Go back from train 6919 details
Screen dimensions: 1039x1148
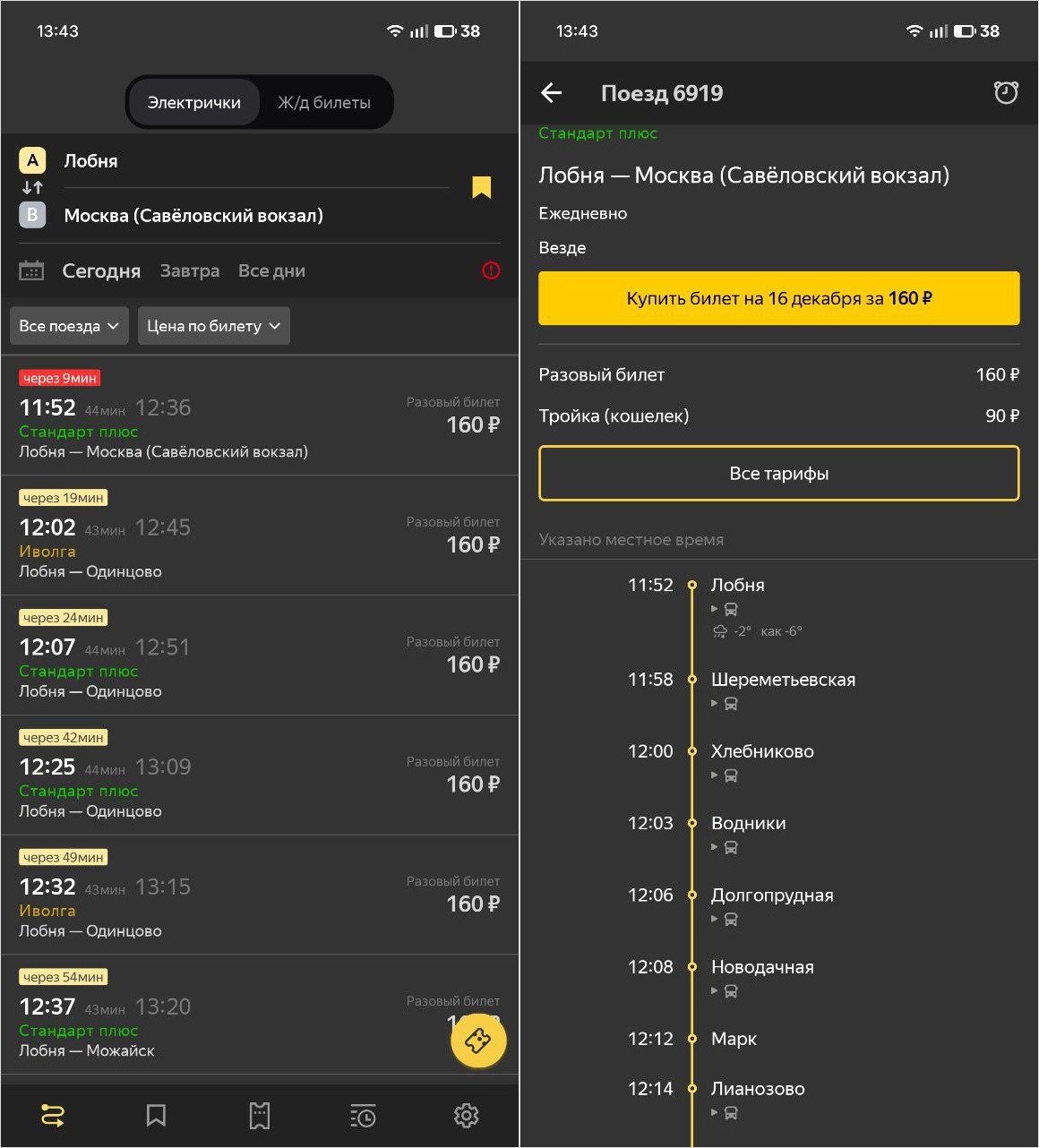click(552, 93)
